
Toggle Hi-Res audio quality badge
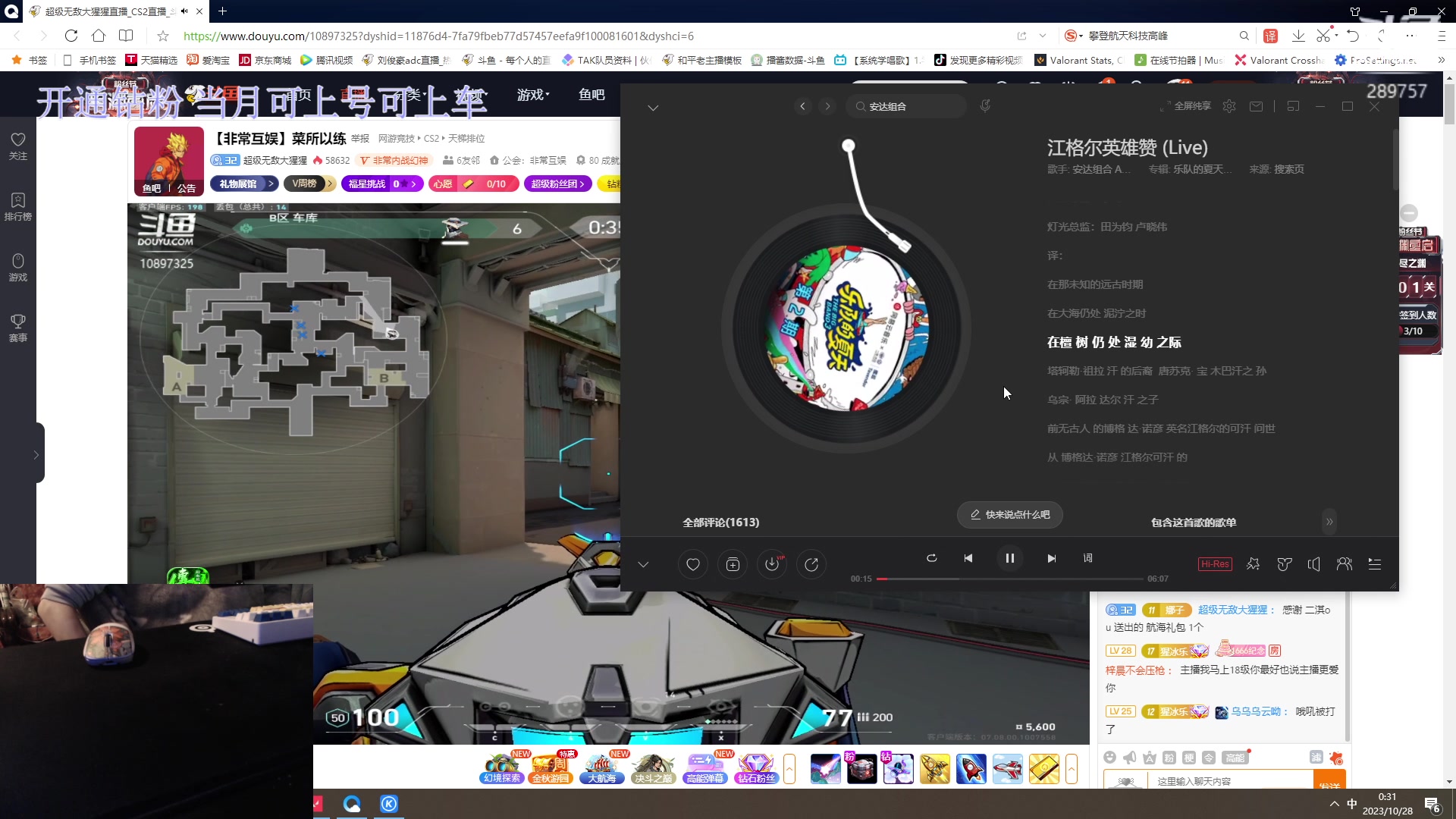(x=1215, y=564)
